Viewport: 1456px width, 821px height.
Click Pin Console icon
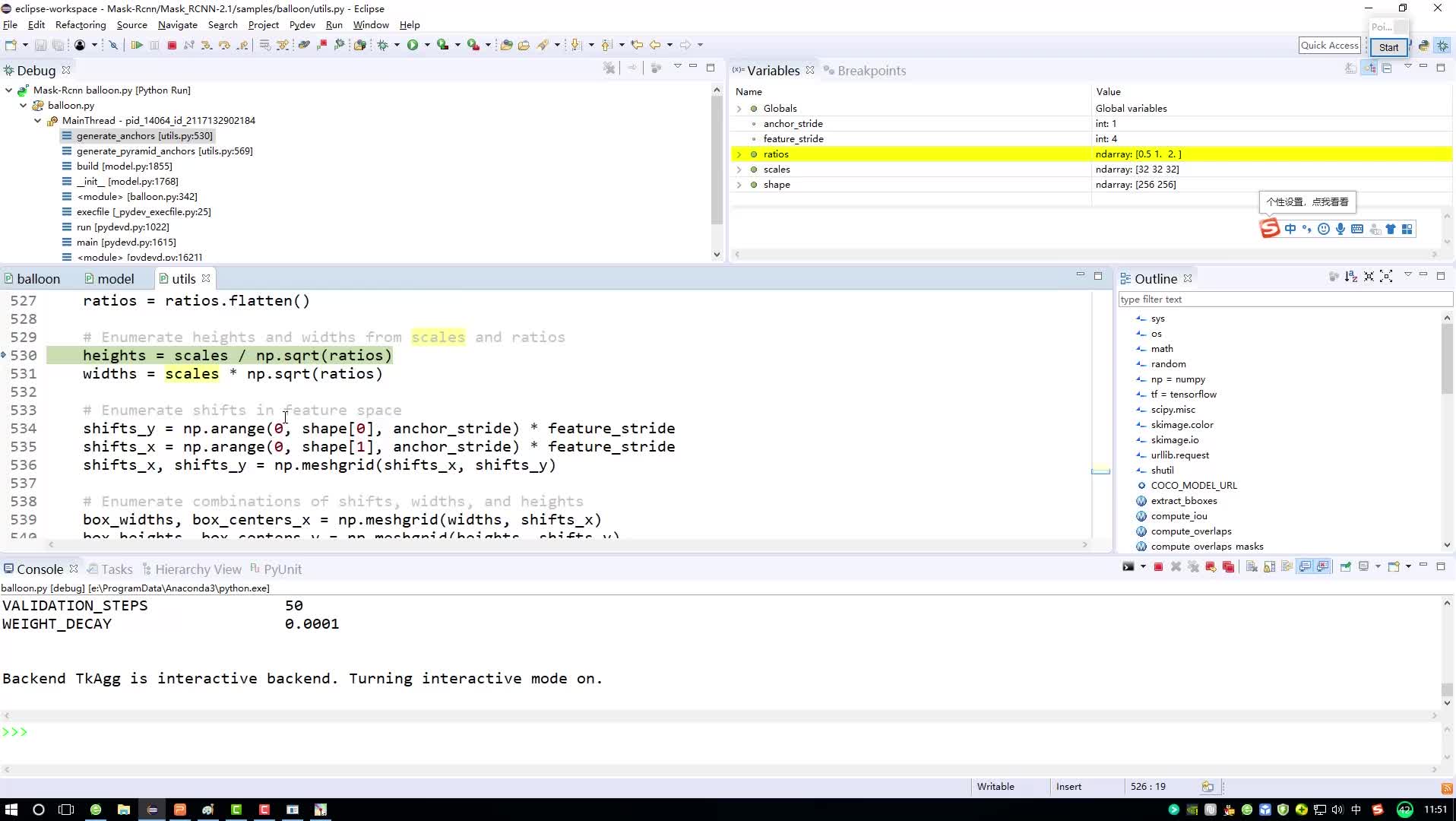[1346, 566]
